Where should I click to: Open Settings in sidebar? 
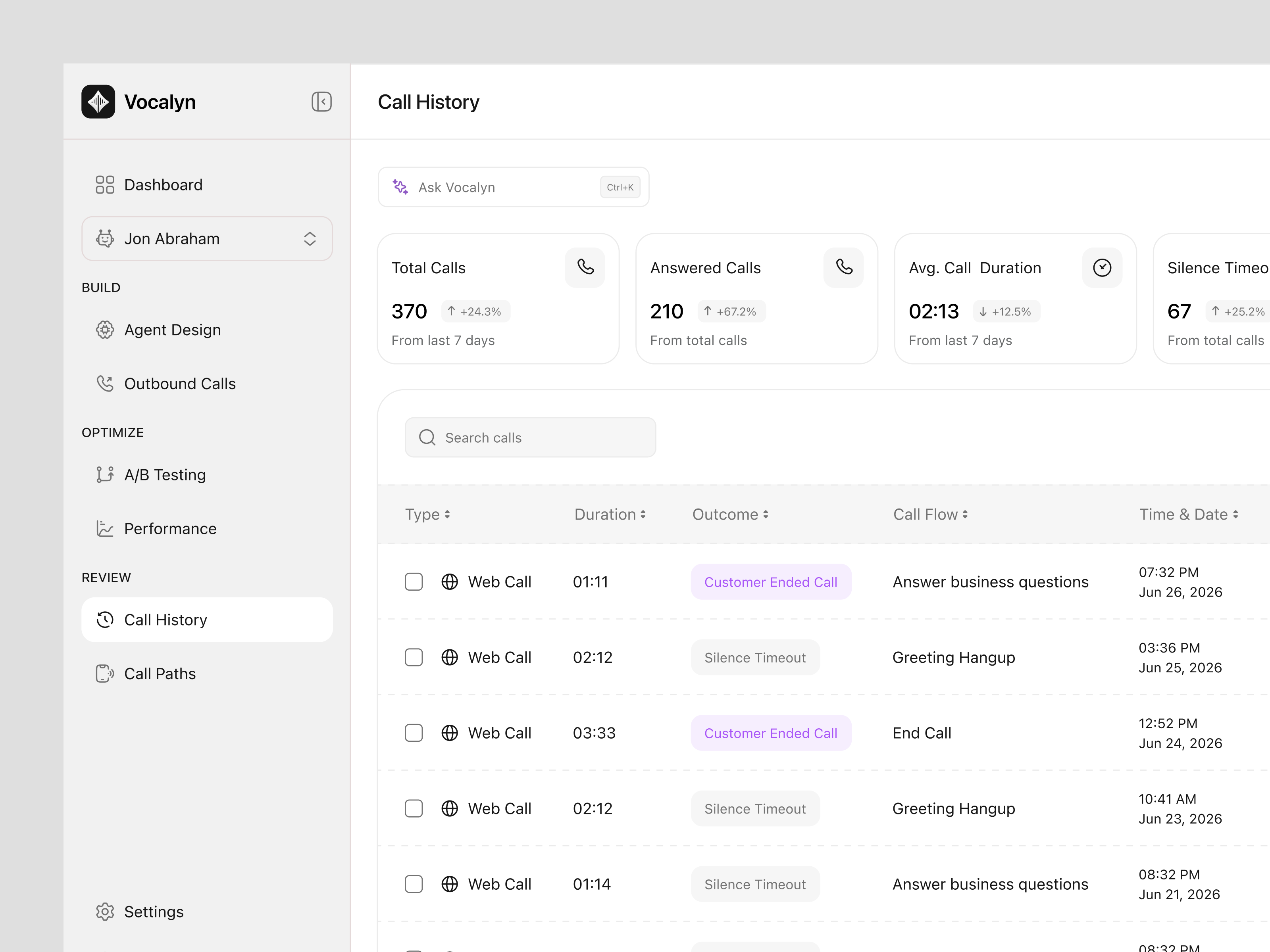coord(207,912)
